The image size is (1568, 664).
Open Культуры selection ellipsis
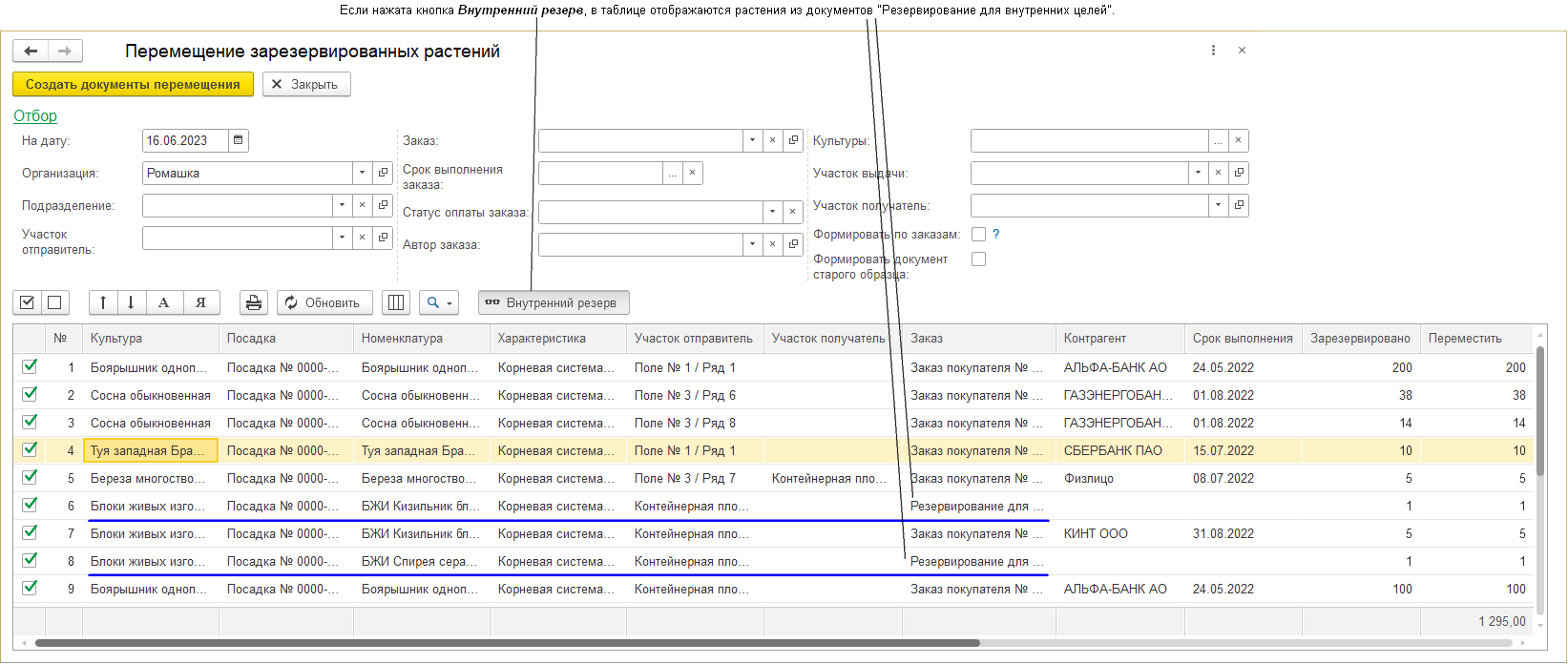[x=1219, y=140]
